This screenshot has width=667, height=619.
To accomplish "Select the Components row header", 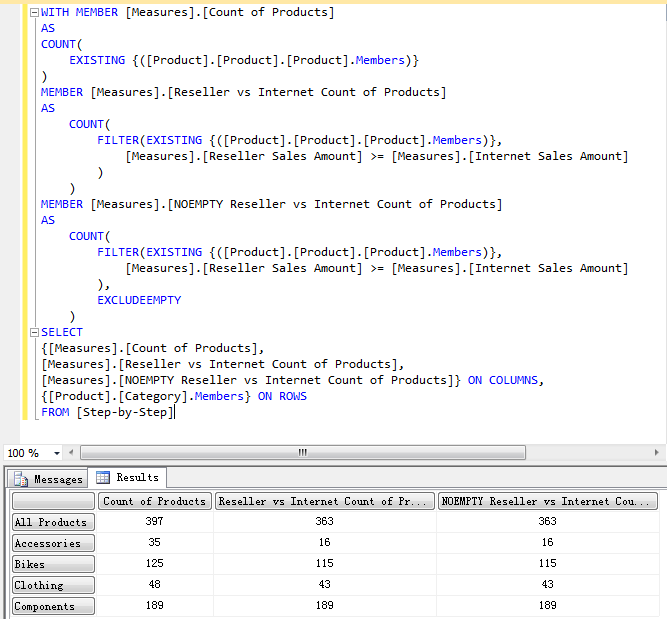I will [x=53, y=606].
